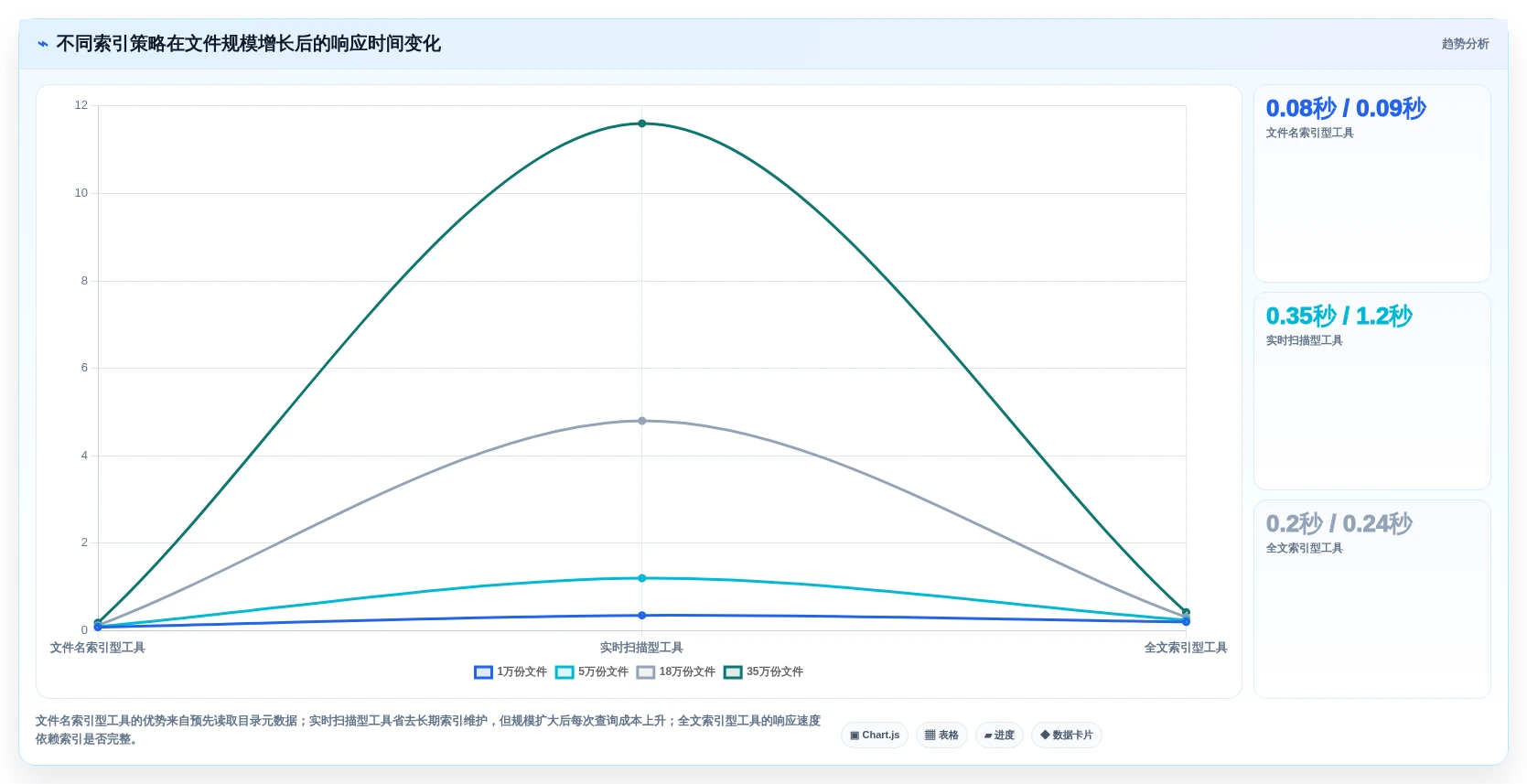The height and width of the screenshot is (784, 1527).
Task: Click the 趋势分析 label in the header
Action: pyautogui.click(x=1465, y=44)
